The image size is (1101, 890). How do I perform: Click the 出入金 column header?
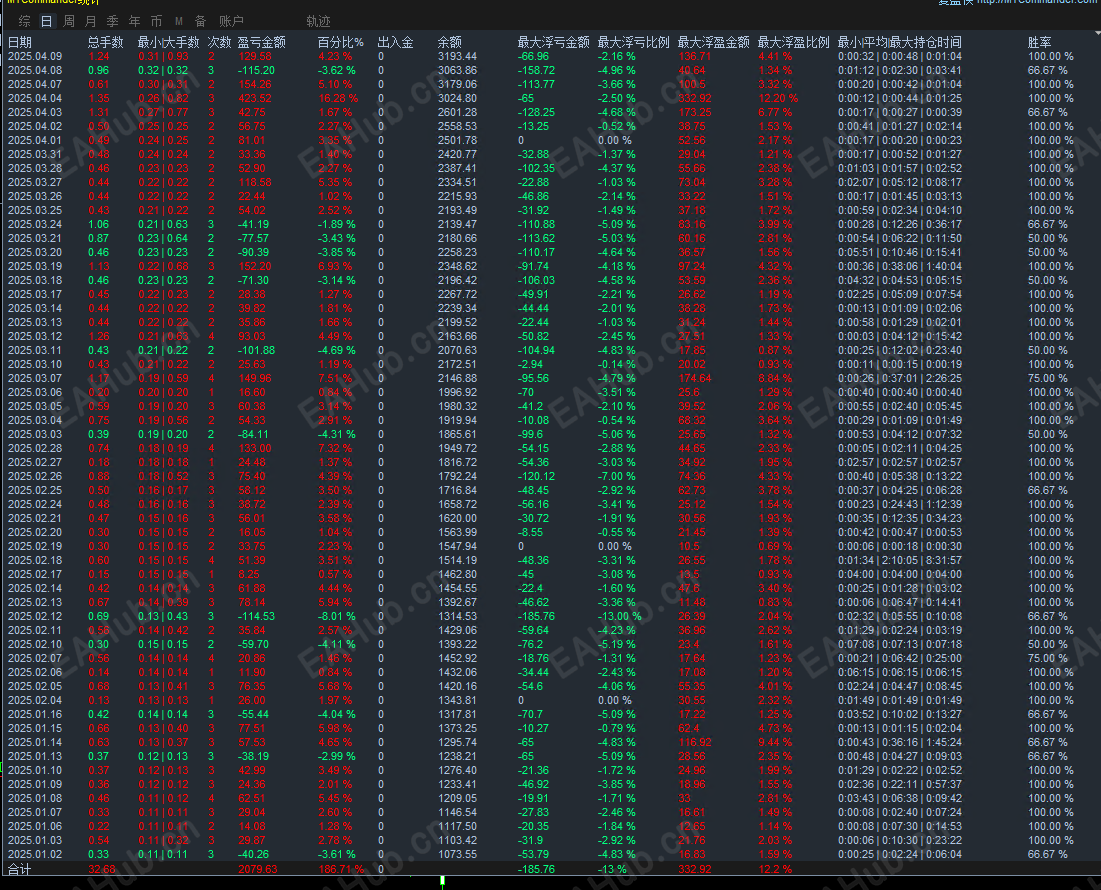click(x=395, y=42)
